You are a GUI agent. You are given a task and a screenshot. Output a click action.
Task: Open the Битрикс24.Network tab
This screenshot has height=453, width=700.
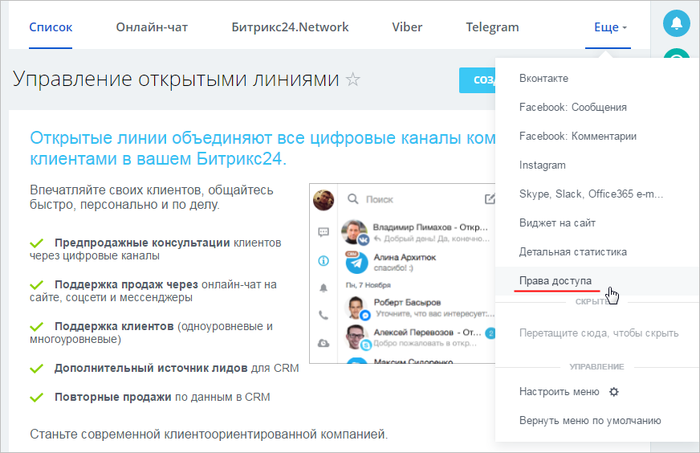[290, 27]
